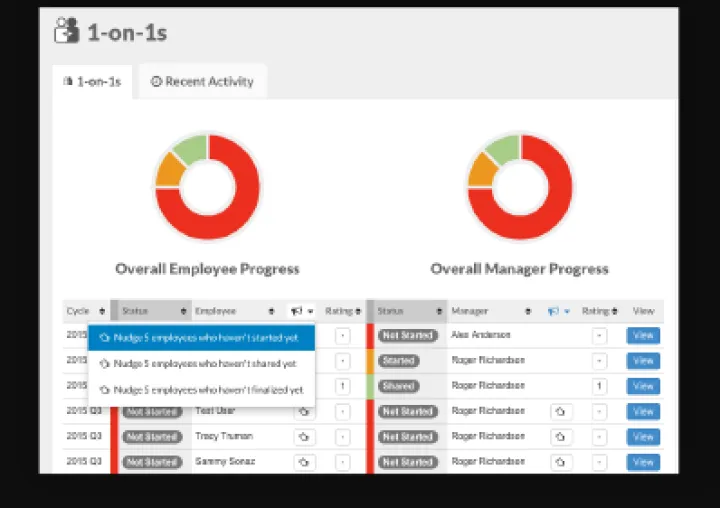Click employee rating box for Test User
This screenshot has height=508, width=720.
tap(343, 412)
